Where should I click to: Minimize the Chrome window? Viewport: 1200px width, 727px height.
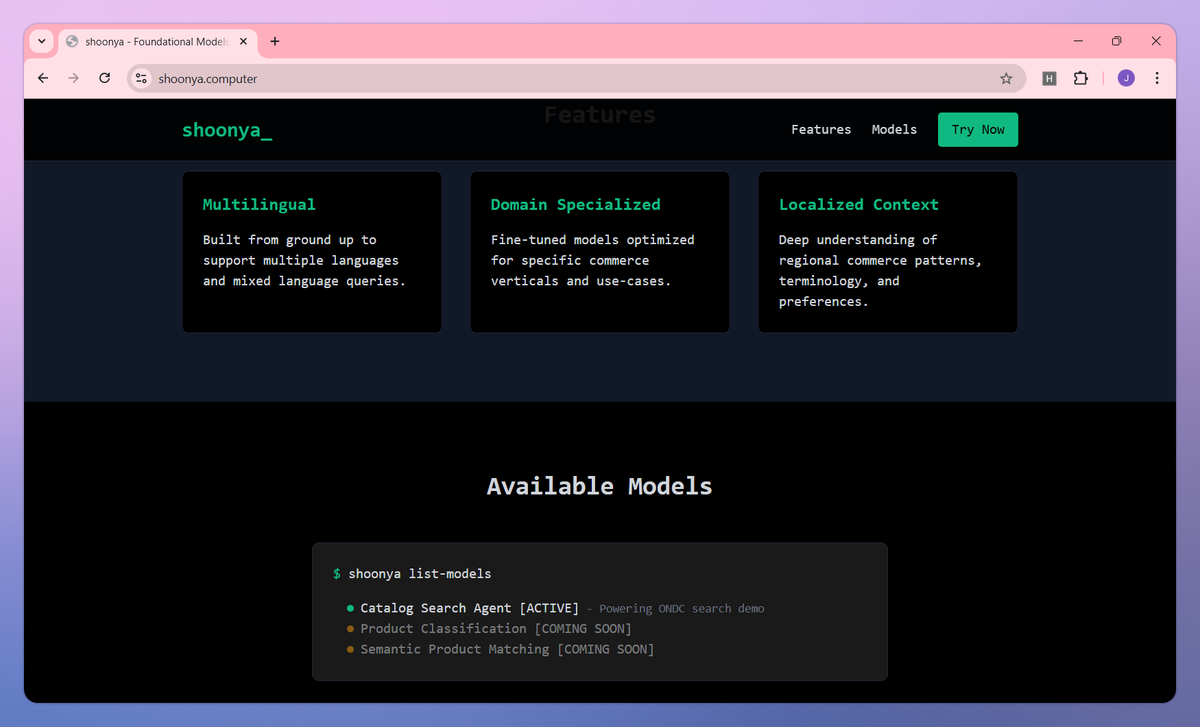coord(1079,41)
